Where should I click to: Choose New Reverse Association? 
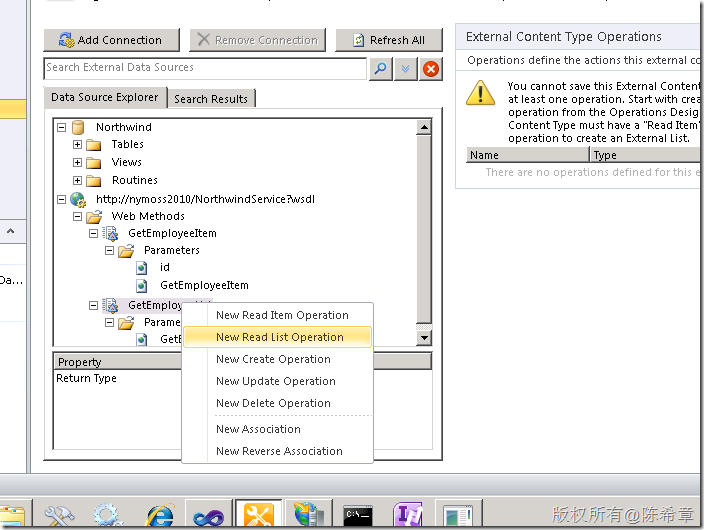(x=279, y=451)
